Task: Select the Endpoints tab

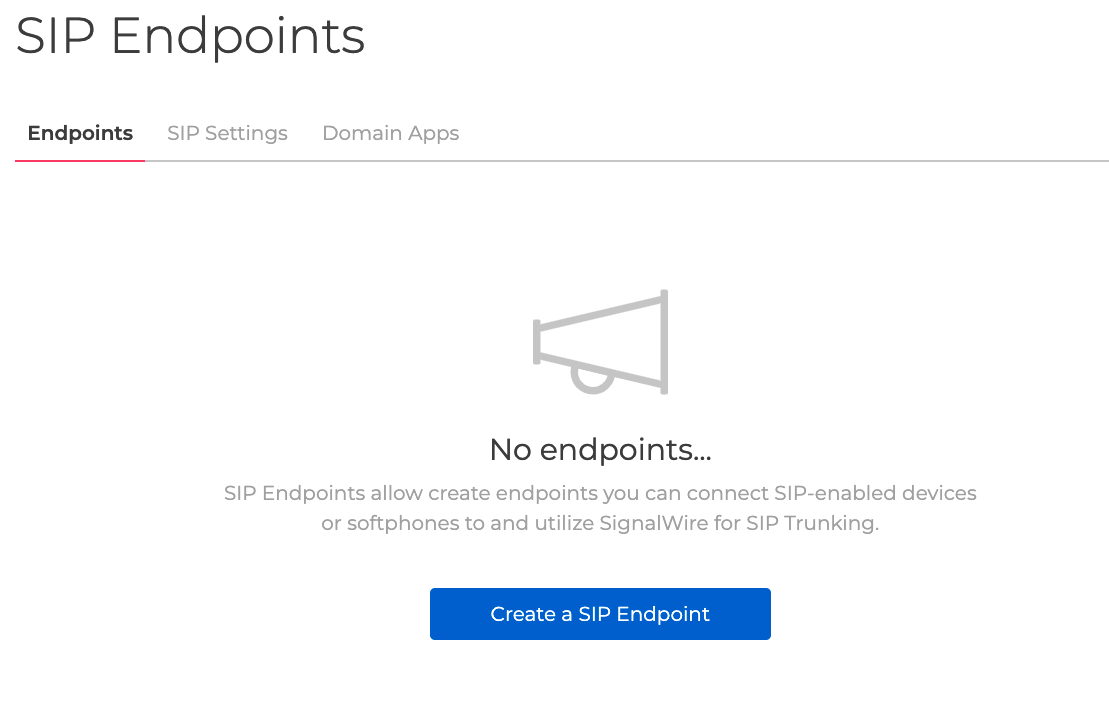Action: (x=80, y=133)
